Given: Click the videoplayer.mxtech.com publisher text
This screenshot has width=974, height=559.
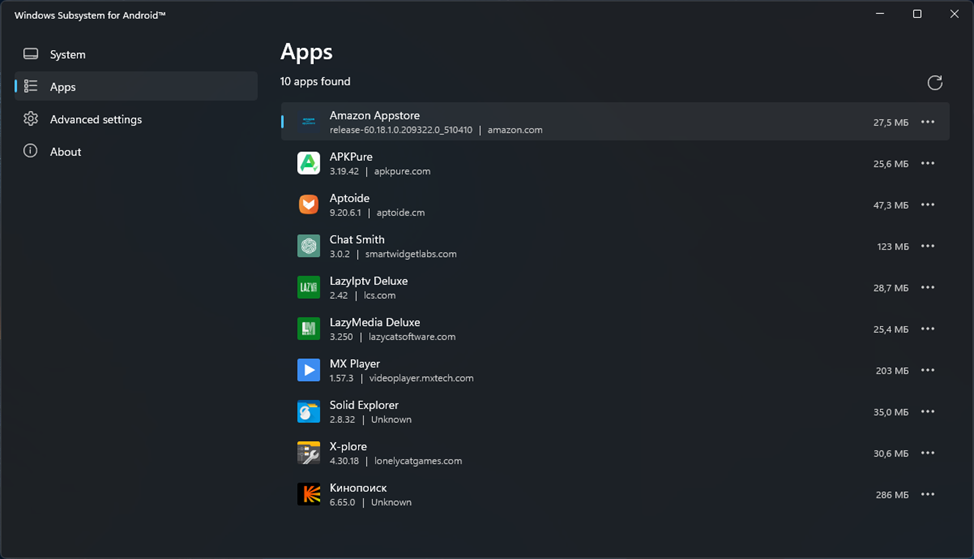Looking at the screenshot, I should click(421, 378).
